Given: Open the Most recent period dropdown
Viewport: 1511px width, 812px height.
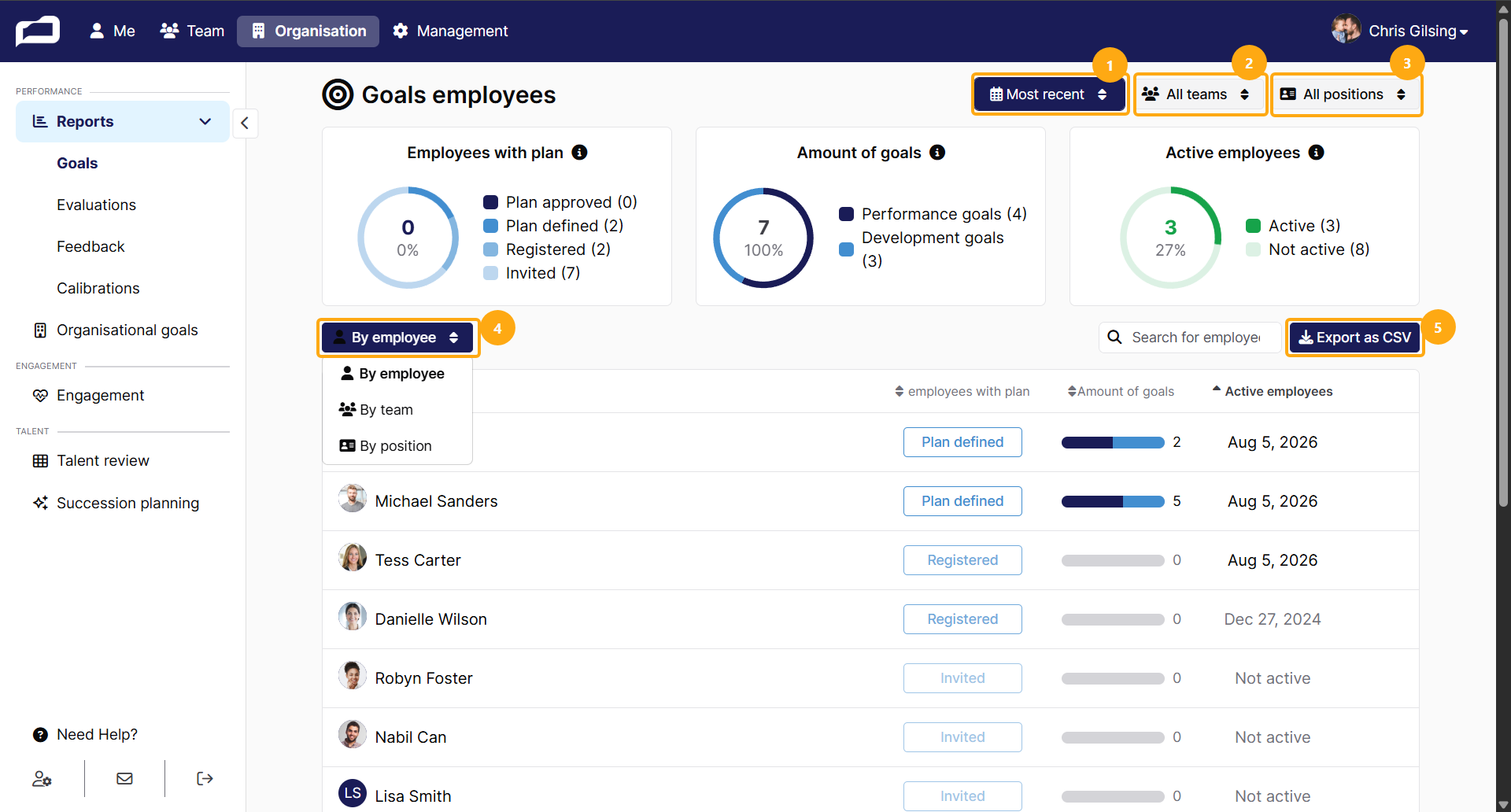Looking at the screenshot, I should 1049,94.
